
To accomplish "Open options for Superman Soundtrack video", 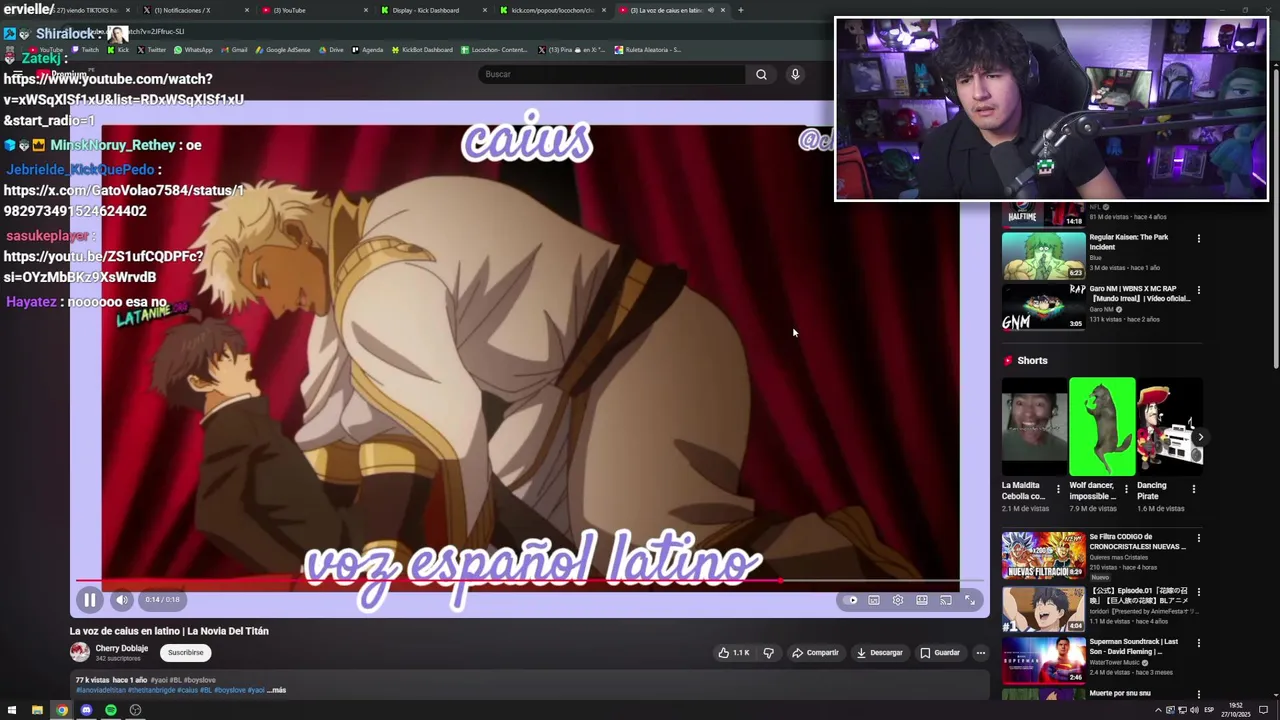I will click(1198, 643).
